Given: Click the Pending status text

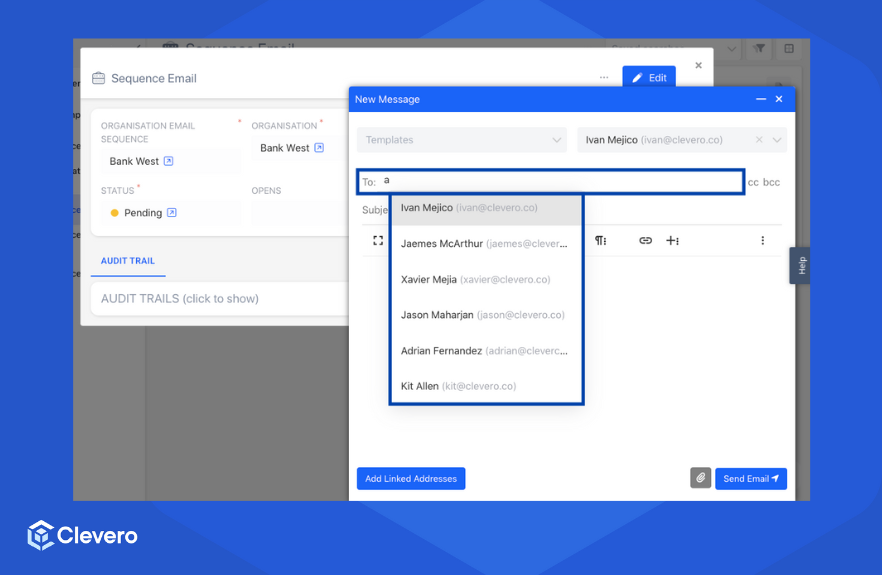Looking at the screenshot, I should coord(143,213).
